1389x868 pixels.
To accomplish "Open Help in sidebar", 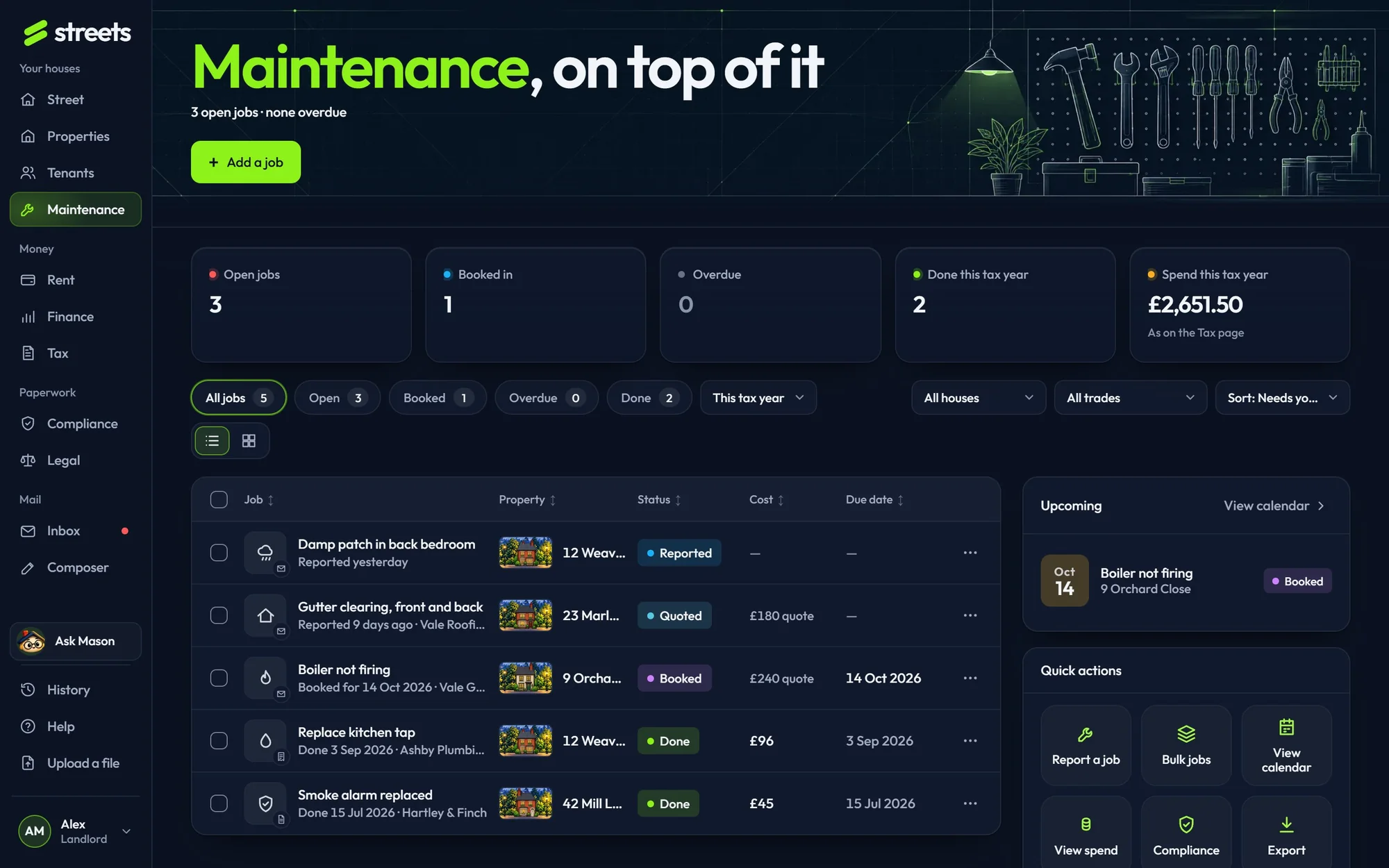I will 76,727.
